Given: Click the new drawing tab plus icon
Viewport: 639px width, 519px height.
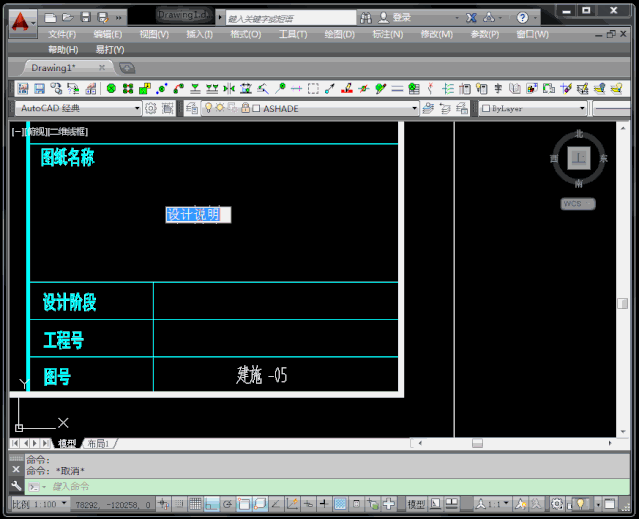Looking at the screenshot, I should coord(127,68).
